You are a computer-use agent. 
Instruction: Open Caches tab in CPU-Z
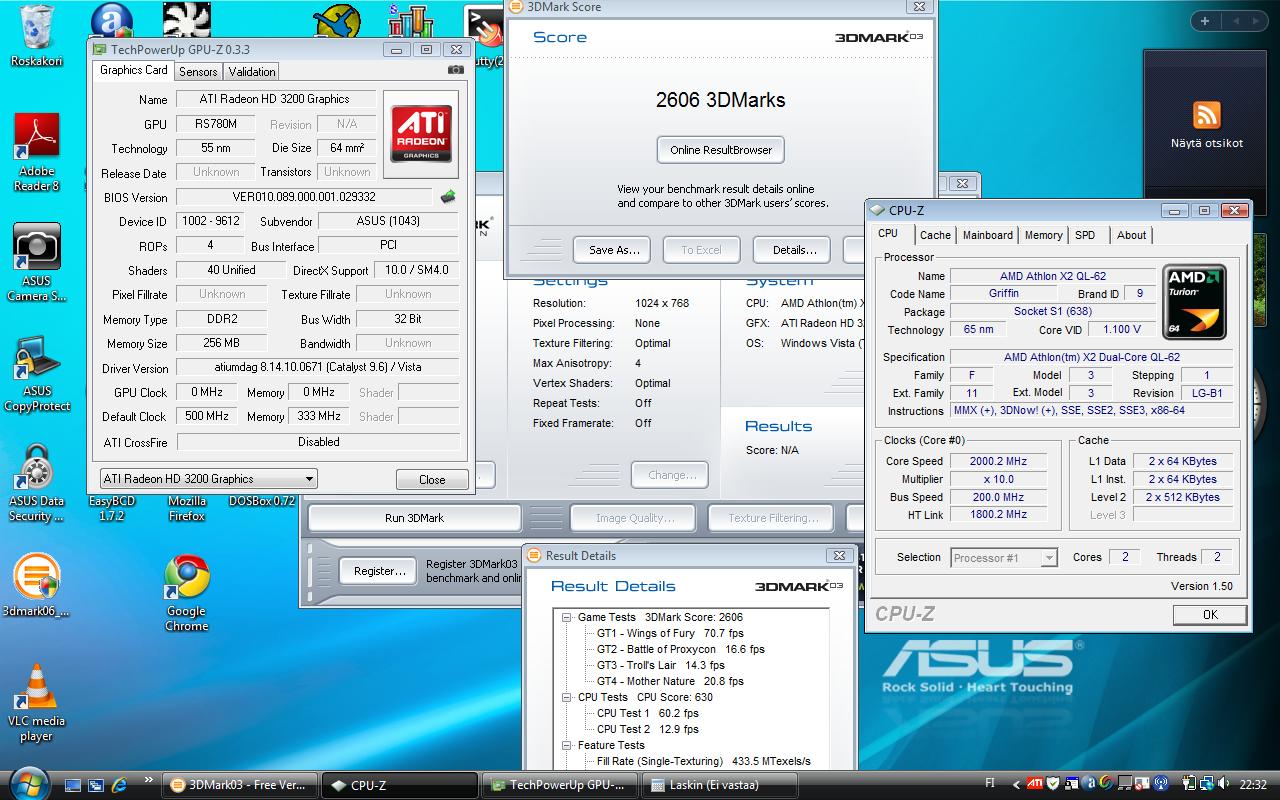point(935,235)
